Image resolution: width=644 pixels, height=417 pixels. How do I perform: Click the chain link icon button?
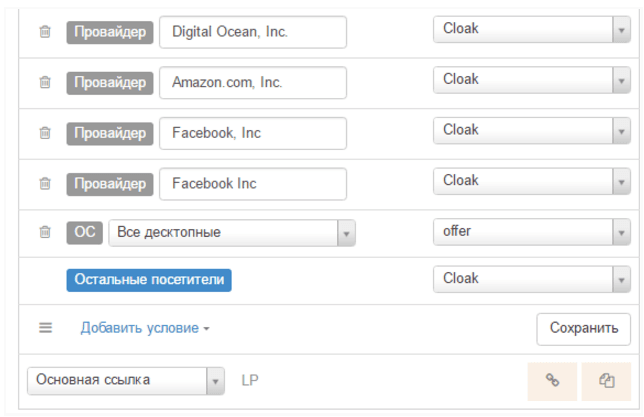(x=552, y=381)
